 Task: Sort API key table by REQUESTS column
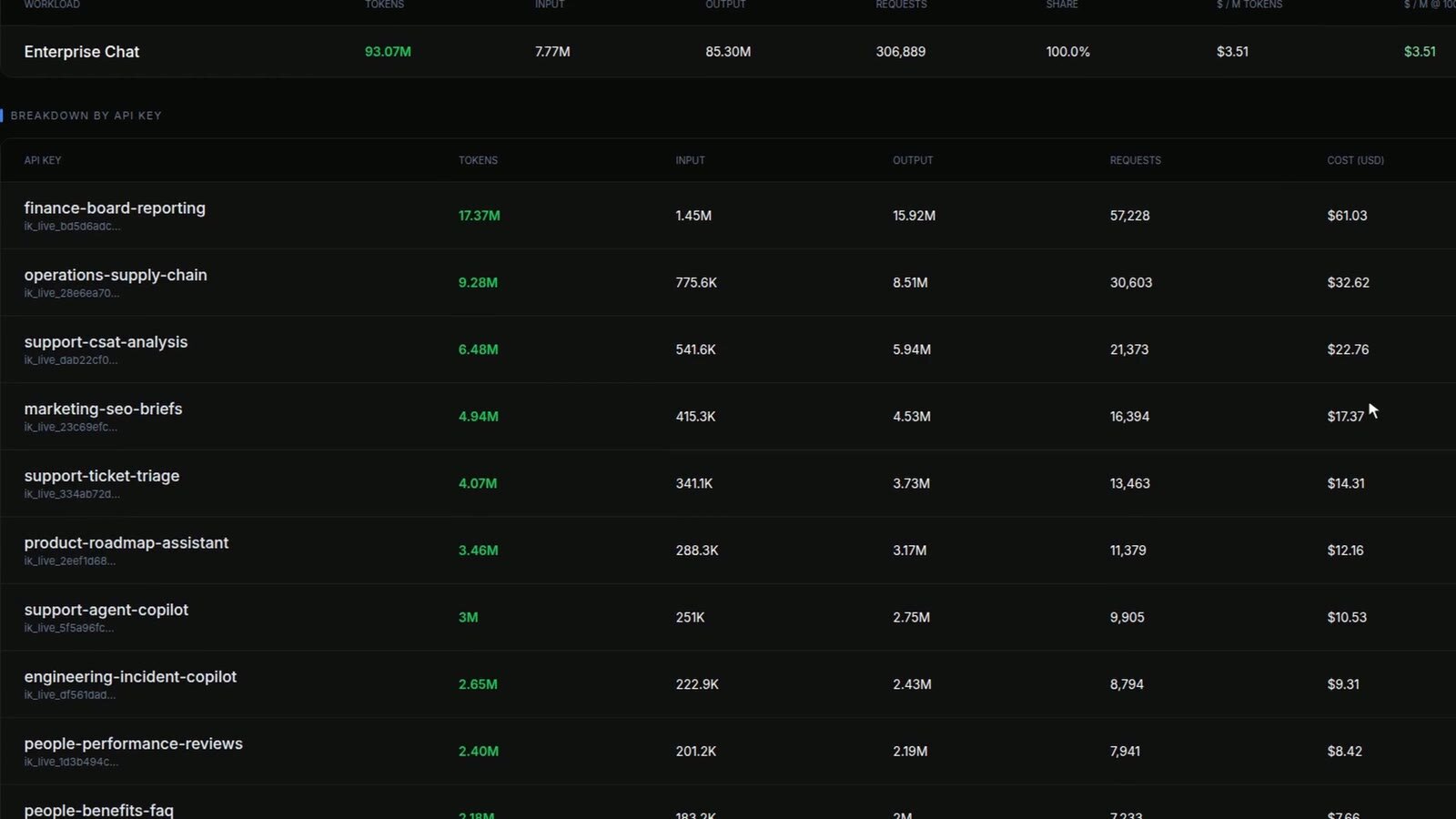point(1135,160)
